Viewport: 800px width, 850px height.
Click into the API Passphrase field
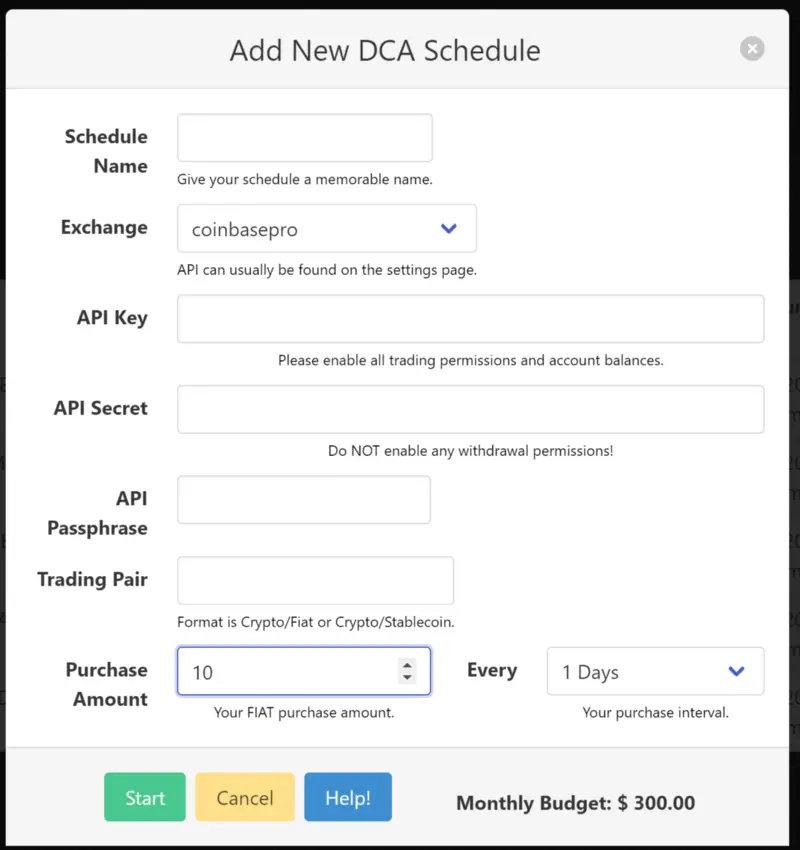click(x=304, y=500)
